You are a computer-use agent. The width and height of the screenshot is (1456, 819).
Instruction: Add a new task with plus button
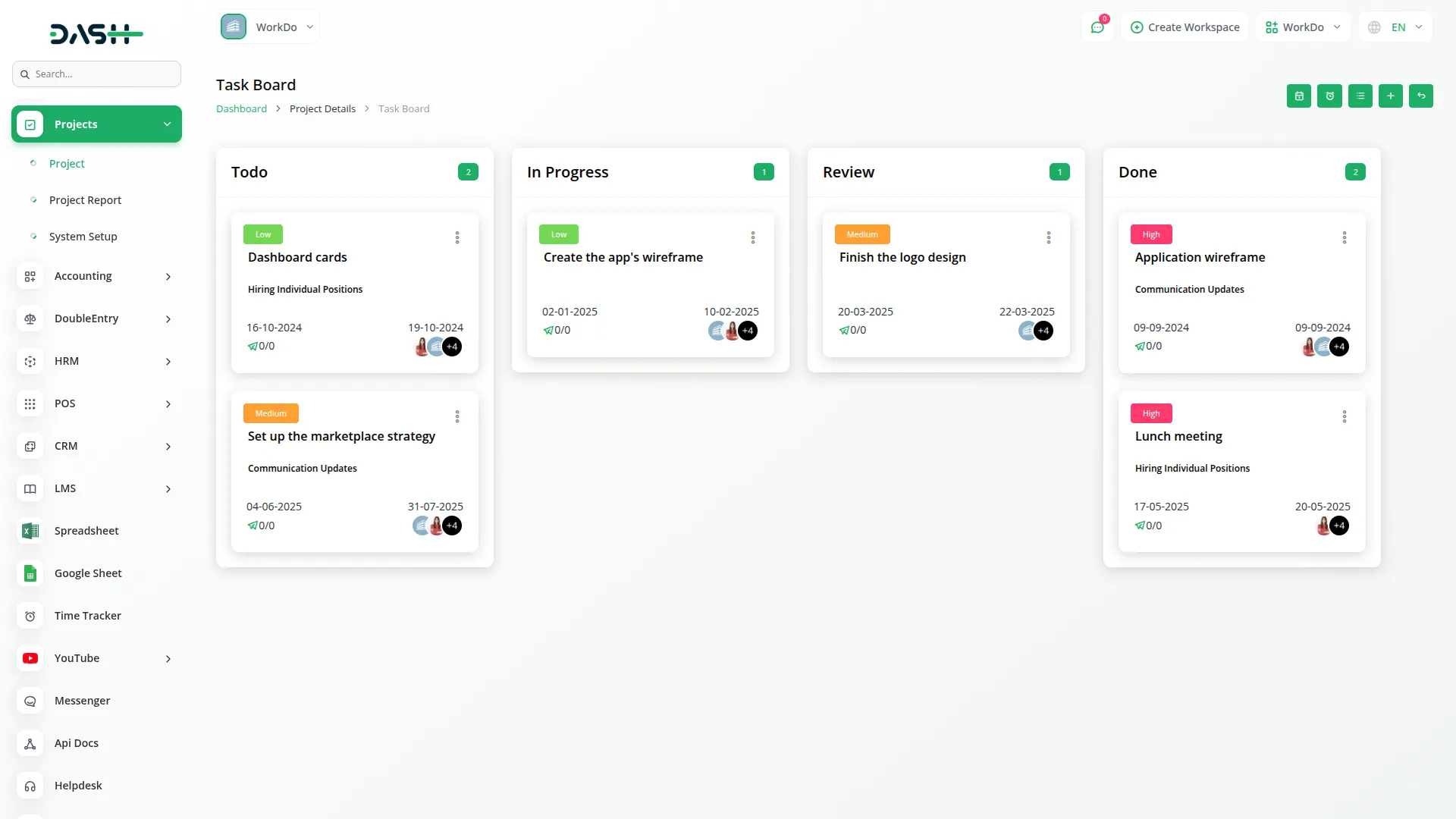pyautogui.click(x=1390, y=96)
